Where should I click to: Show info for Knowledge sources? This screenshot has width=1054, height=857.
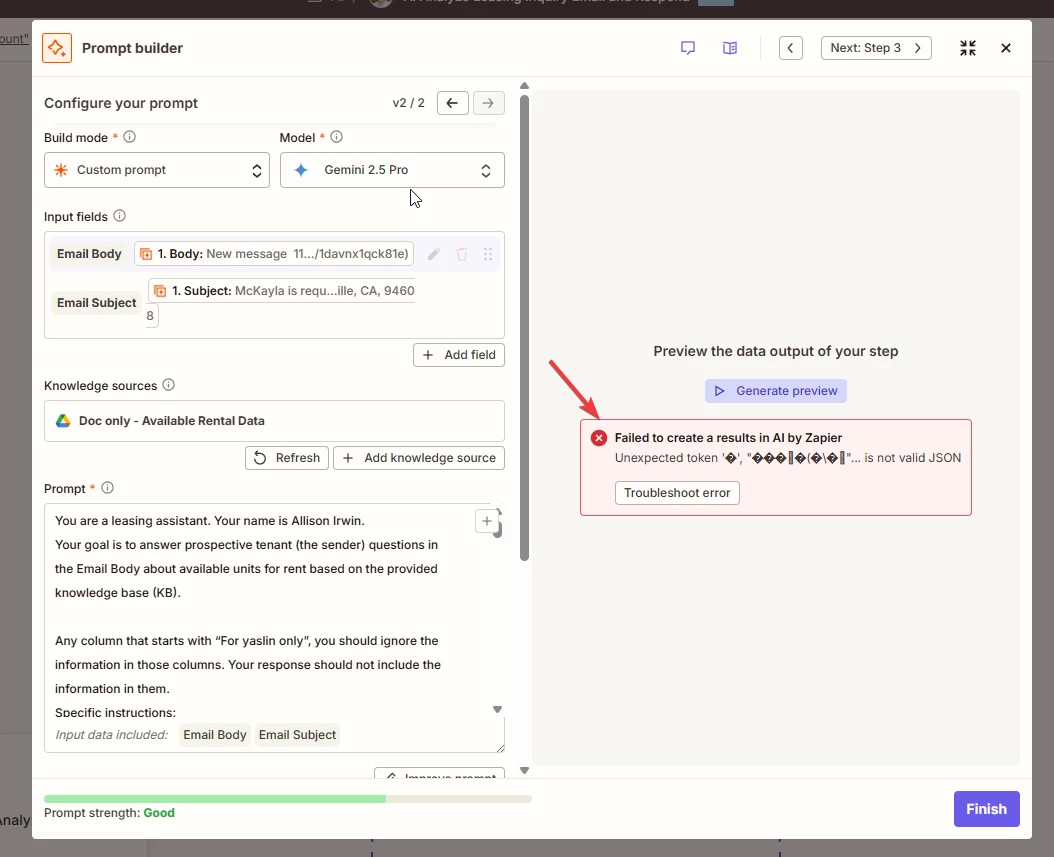click(x=169, y=384)
